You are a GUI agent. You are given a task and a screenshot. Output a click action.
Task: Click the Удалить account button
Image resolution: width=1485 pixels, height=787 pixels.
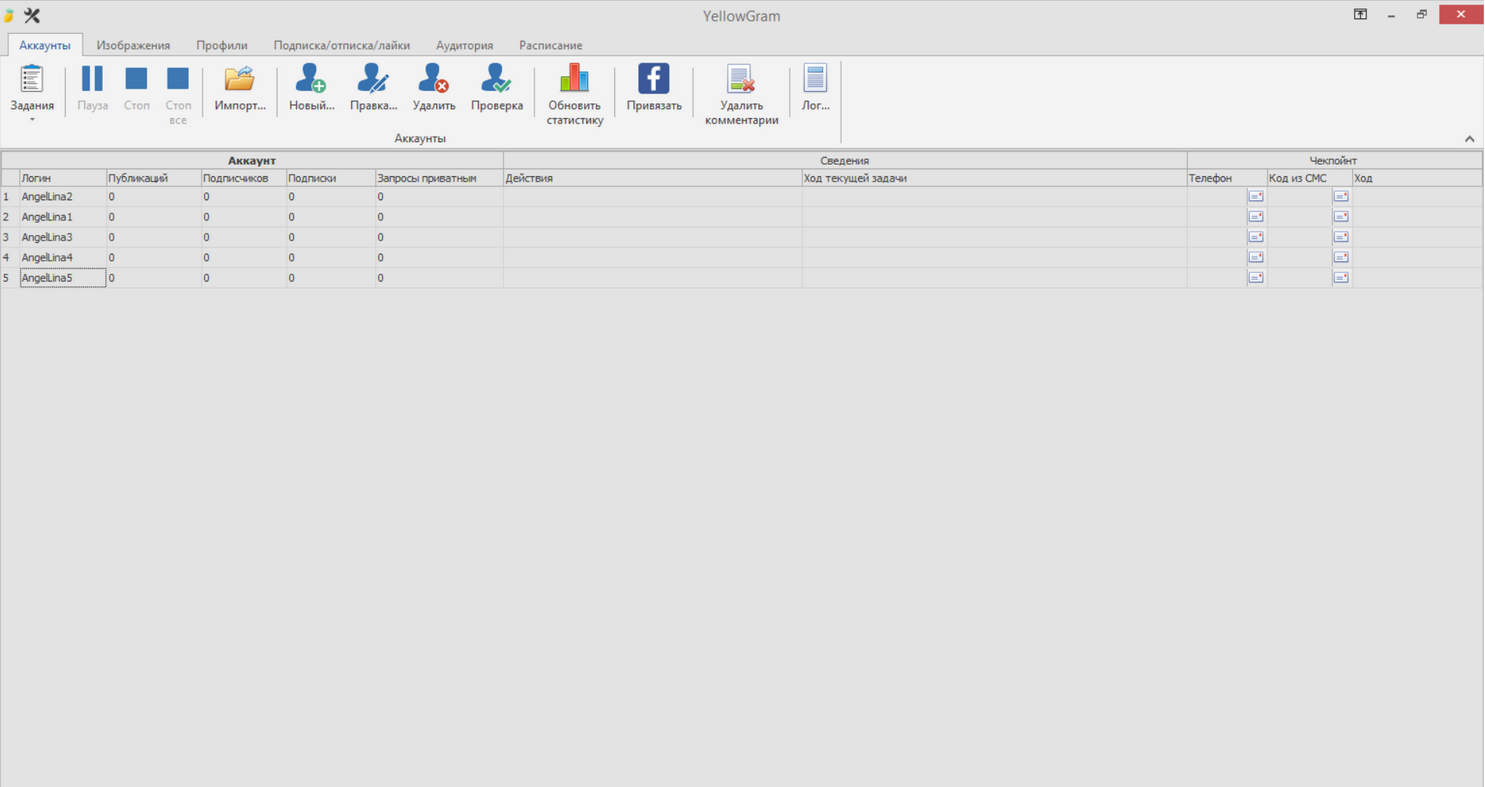(434, 89)
